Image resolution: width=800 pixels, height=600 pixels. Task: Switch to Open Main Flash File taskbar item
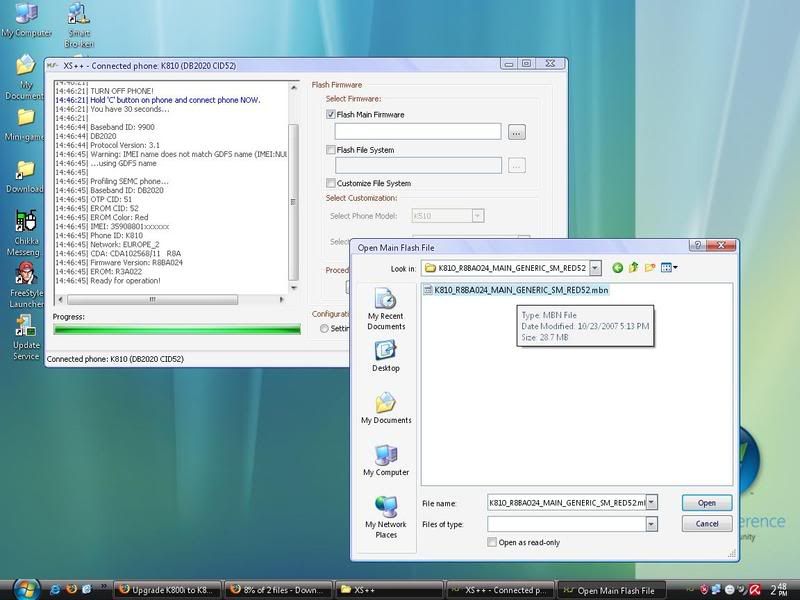pos(611,590)
